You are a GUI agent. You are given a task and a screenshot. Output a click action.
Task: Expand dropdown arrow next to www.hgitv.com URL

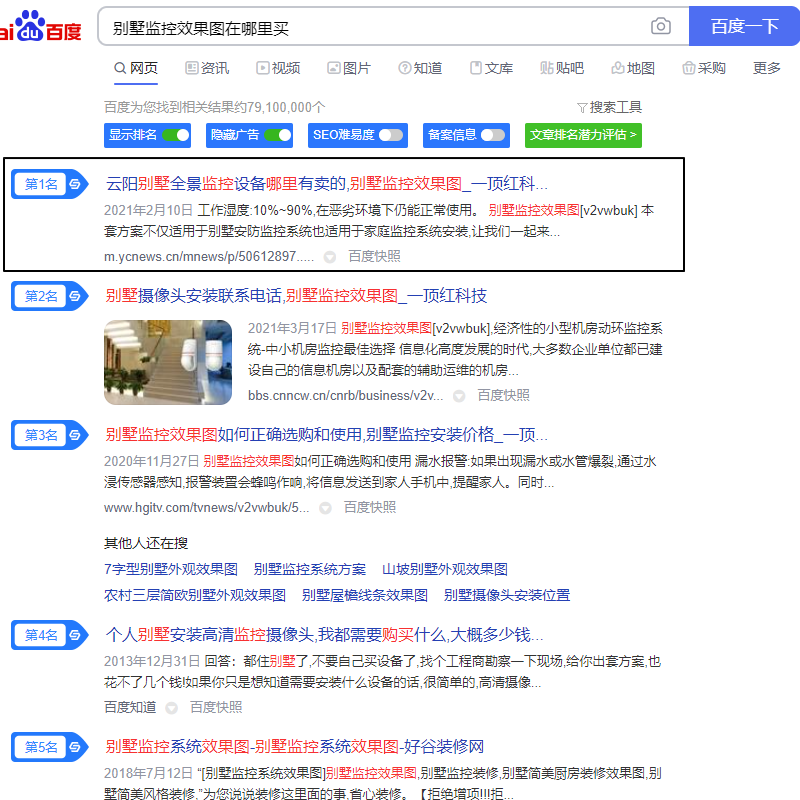325,508
